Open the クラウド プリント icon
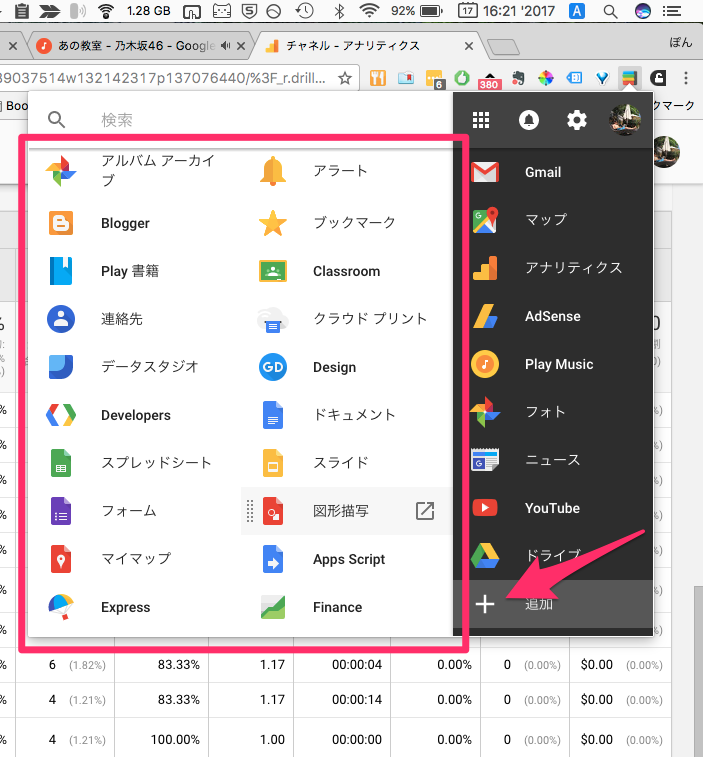Viewport: 703px width, 757px height. [x=273, y=320]
